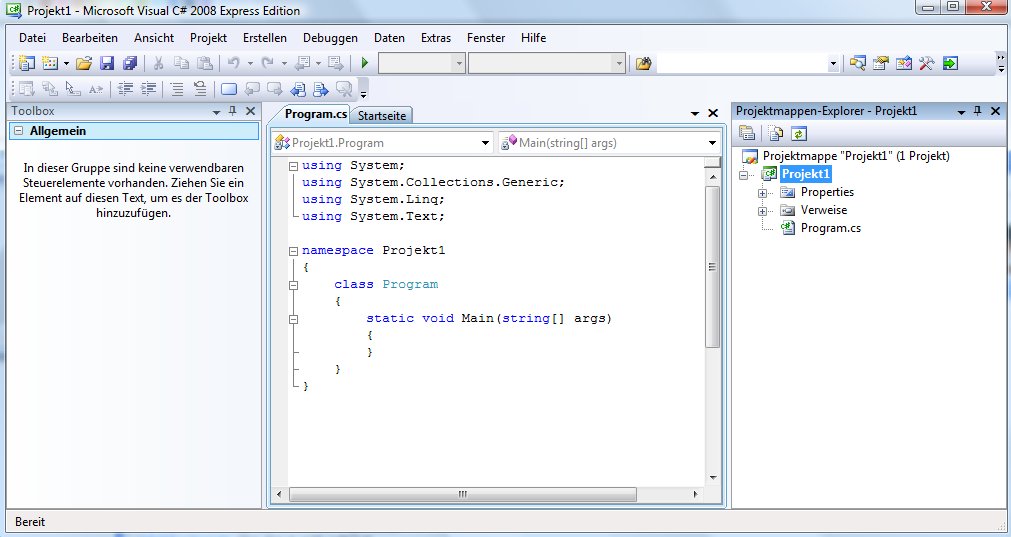Toggle the Projektmappen-Explorer auto-hide pin

click(x=977, y=111)
